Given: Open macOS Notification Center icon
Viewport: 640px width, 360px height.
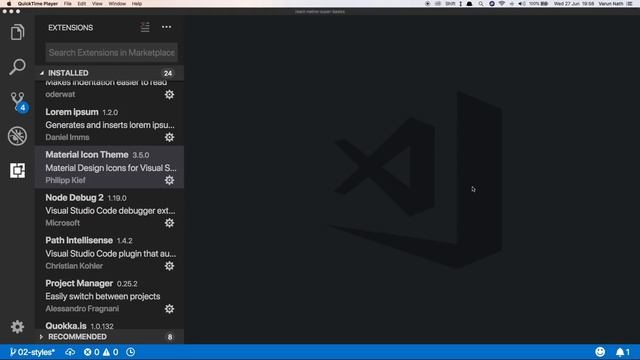Looking at the screenshot, I should [x=629, y=4].
